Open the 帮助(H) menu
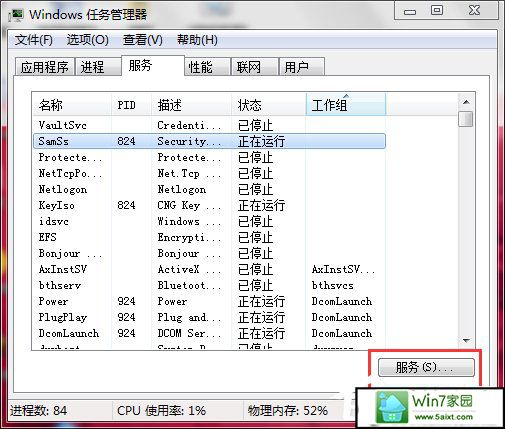Viewport: 505px width, 429px height. [197, 40]
